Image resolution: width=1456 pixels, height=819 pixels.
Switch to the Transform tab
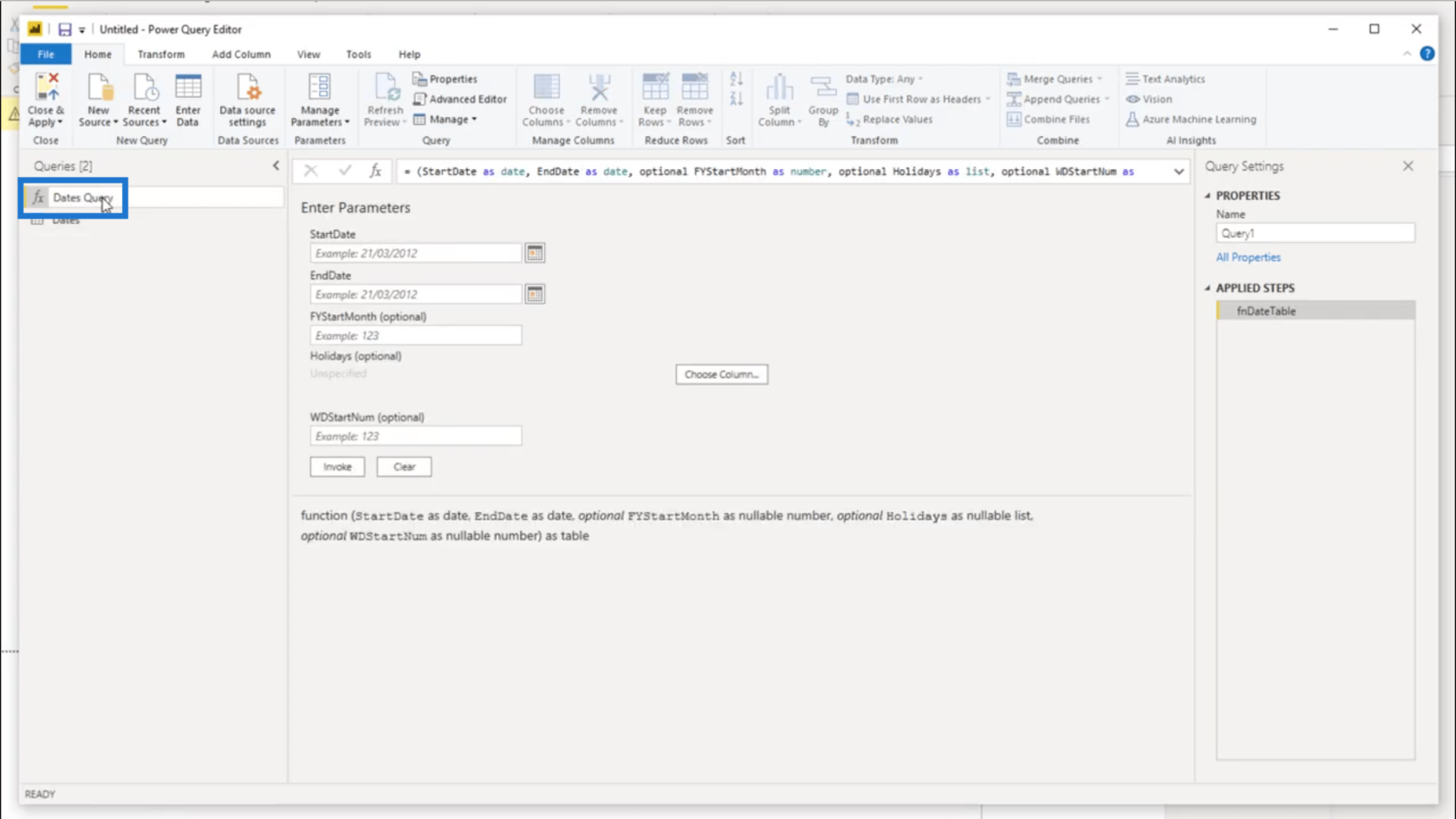click(161, 54)
